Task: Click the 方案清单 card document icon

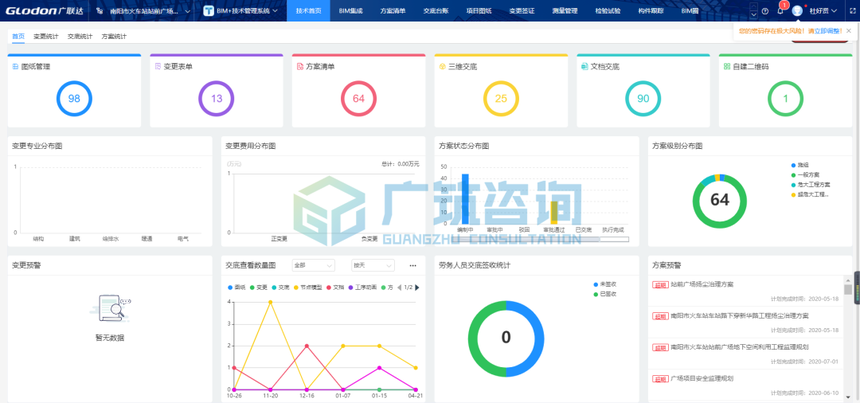Action: 300,66
